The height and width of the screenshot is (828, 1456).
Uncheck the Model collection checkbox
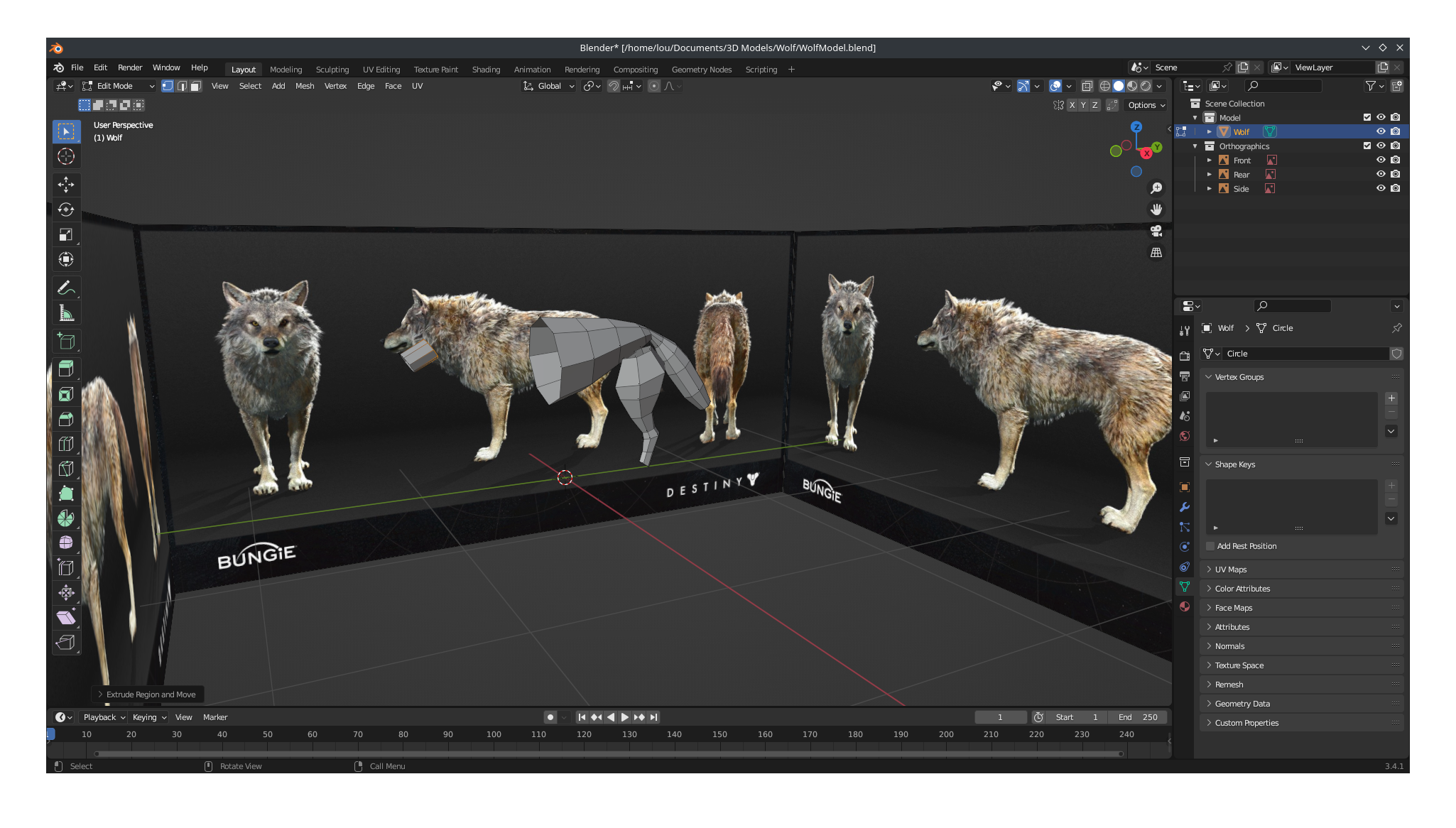pos(1367,117)
